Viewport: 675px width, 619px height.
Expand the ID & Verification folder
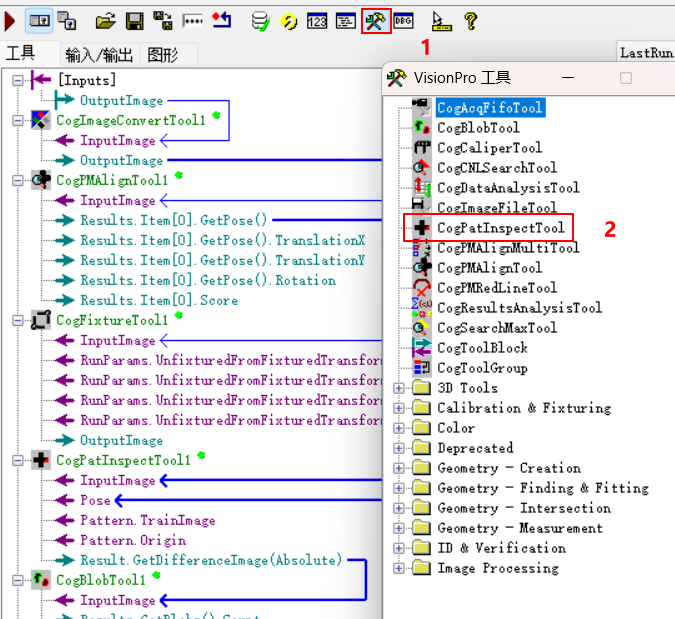tap(399, 548)
